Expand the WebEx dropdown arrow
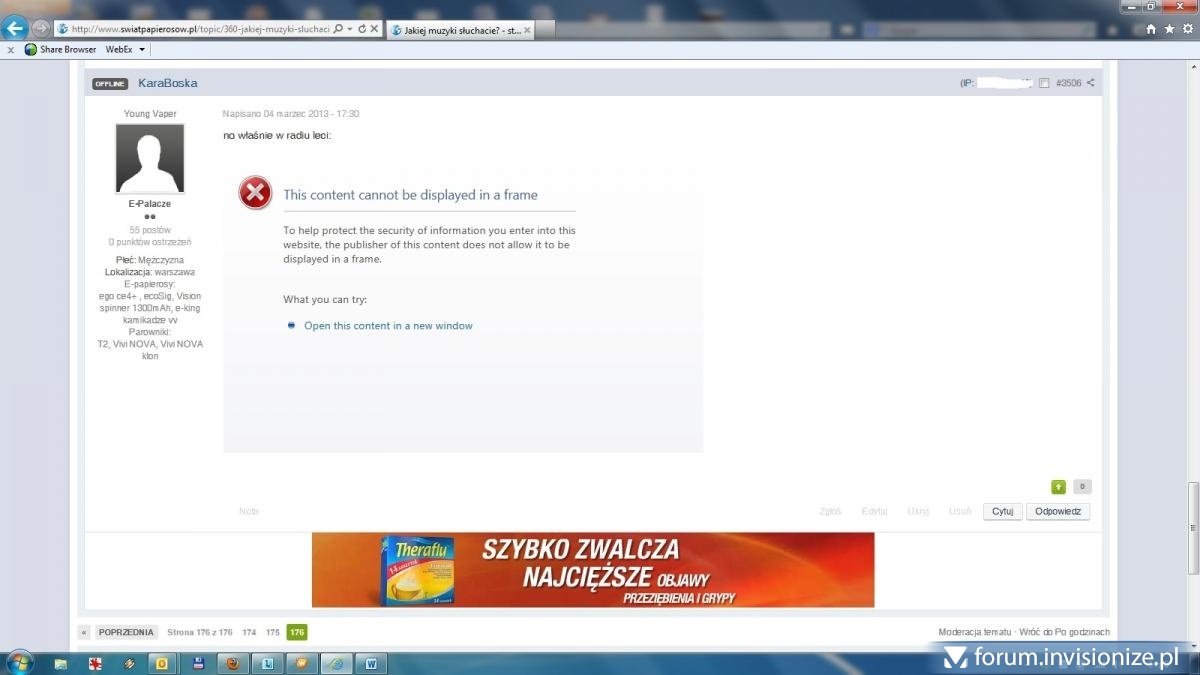Viewport: 1200px width, 675px height. 142,49
